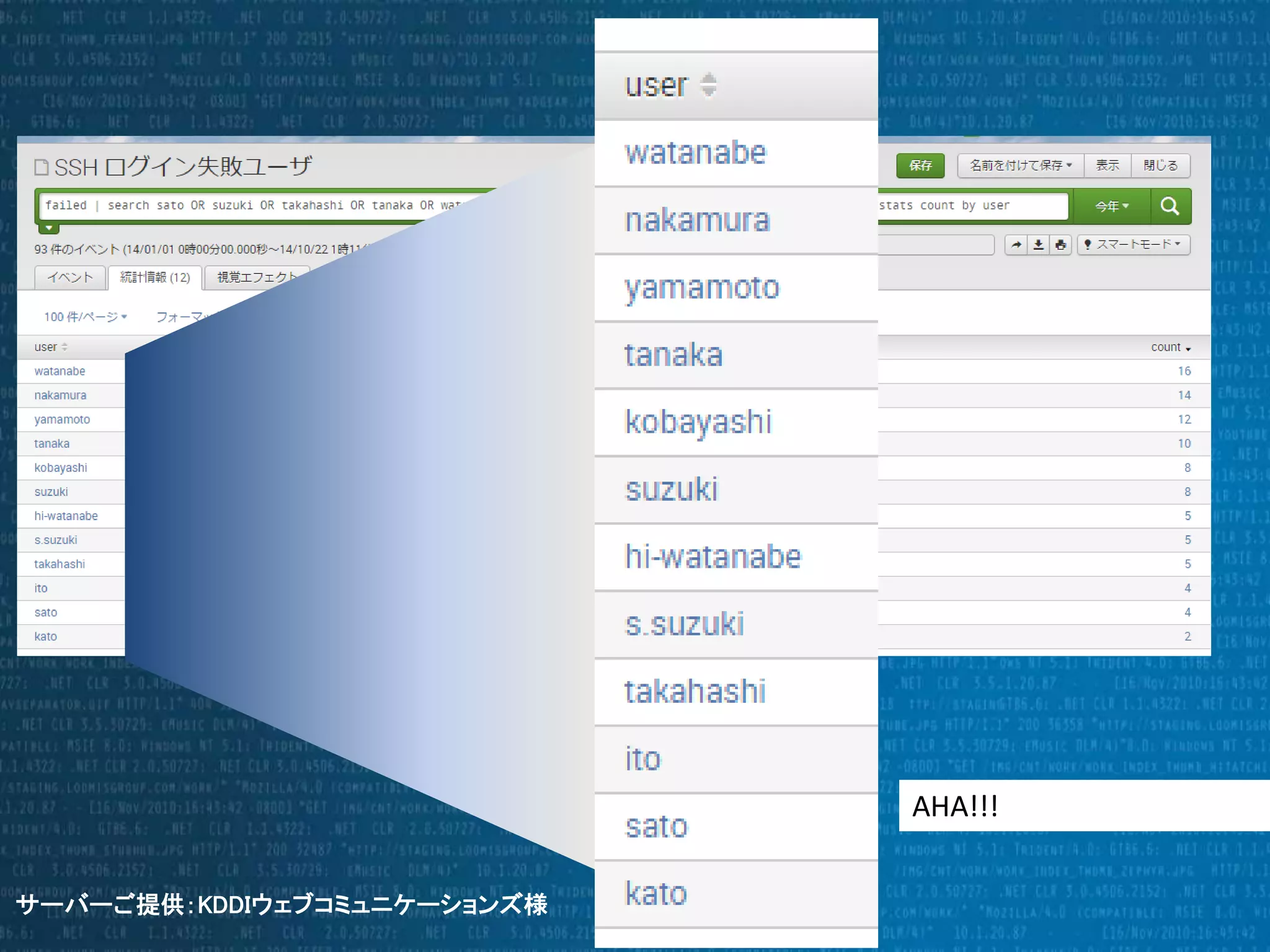Click into the search query field starting with failed

pos(260,206)
